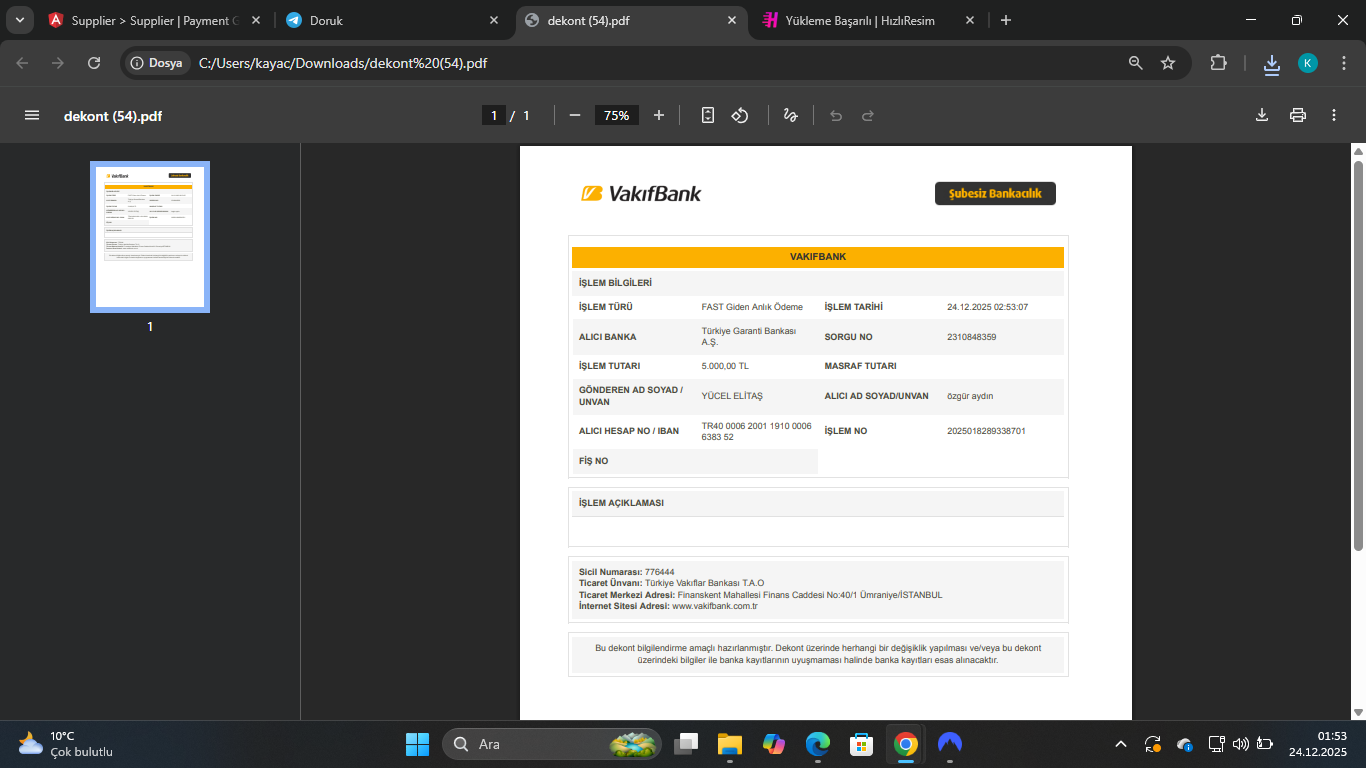Image resolution: width=1366 pixels, height=768 pixels.
Task: Click the browser forward arrow
Action: tap(58, 63)
